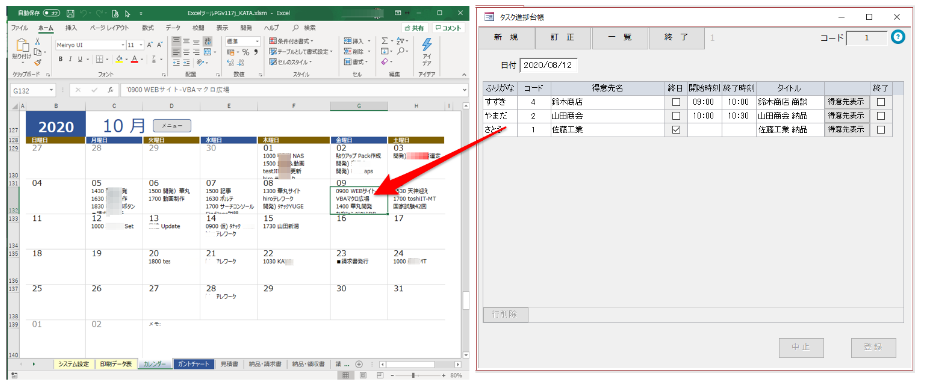Screen dimensions: 926x387
Task: Click the 終了 button in task form toolbar
Action: click(x=676, y=38)
